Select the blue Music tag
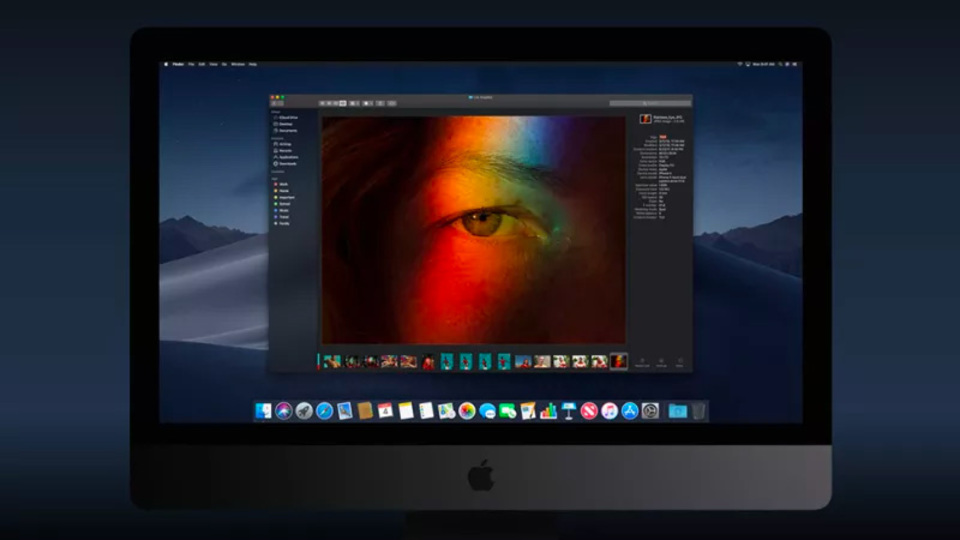 coord(282,211)
